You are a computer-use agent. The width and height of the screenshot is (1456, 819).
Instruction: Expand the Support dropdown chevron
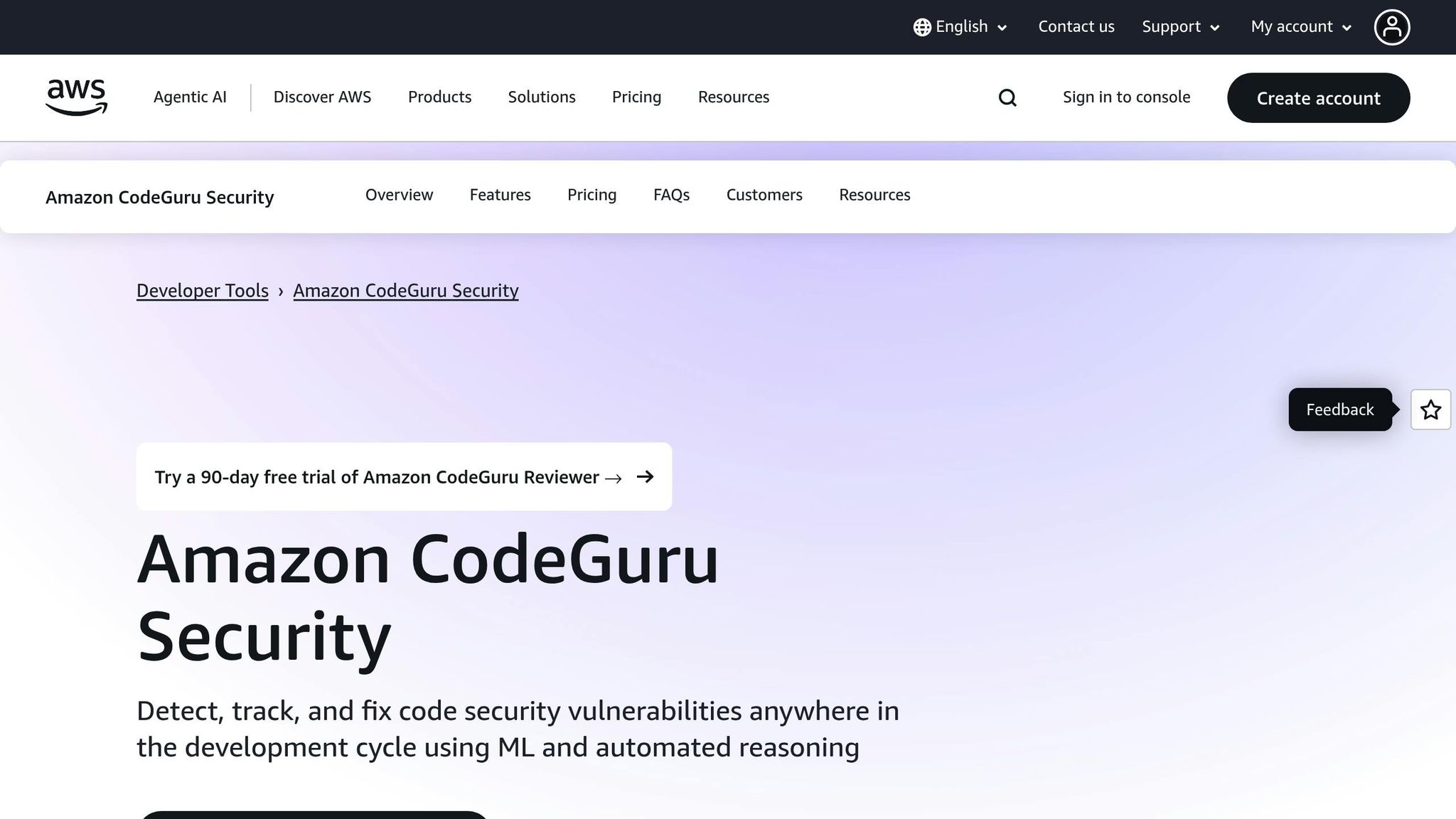click(1215, 28)
